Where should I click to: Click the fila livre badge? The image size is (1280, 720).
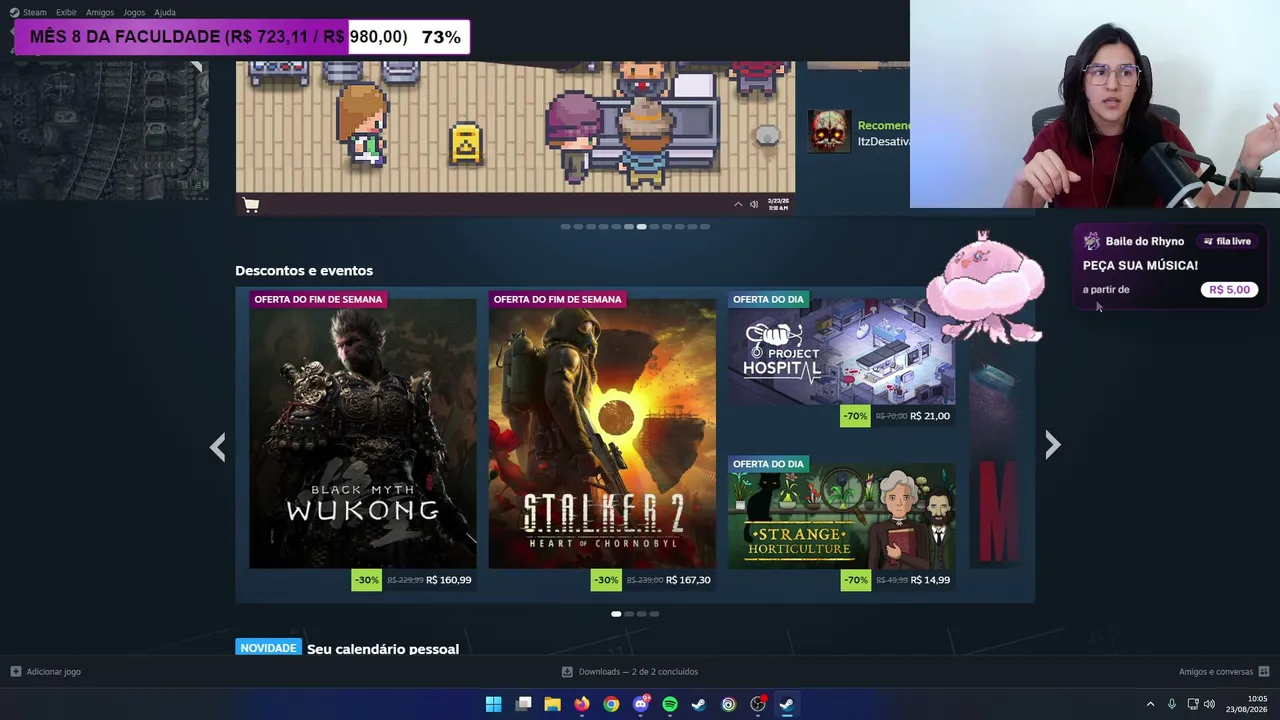point(1227,241)
